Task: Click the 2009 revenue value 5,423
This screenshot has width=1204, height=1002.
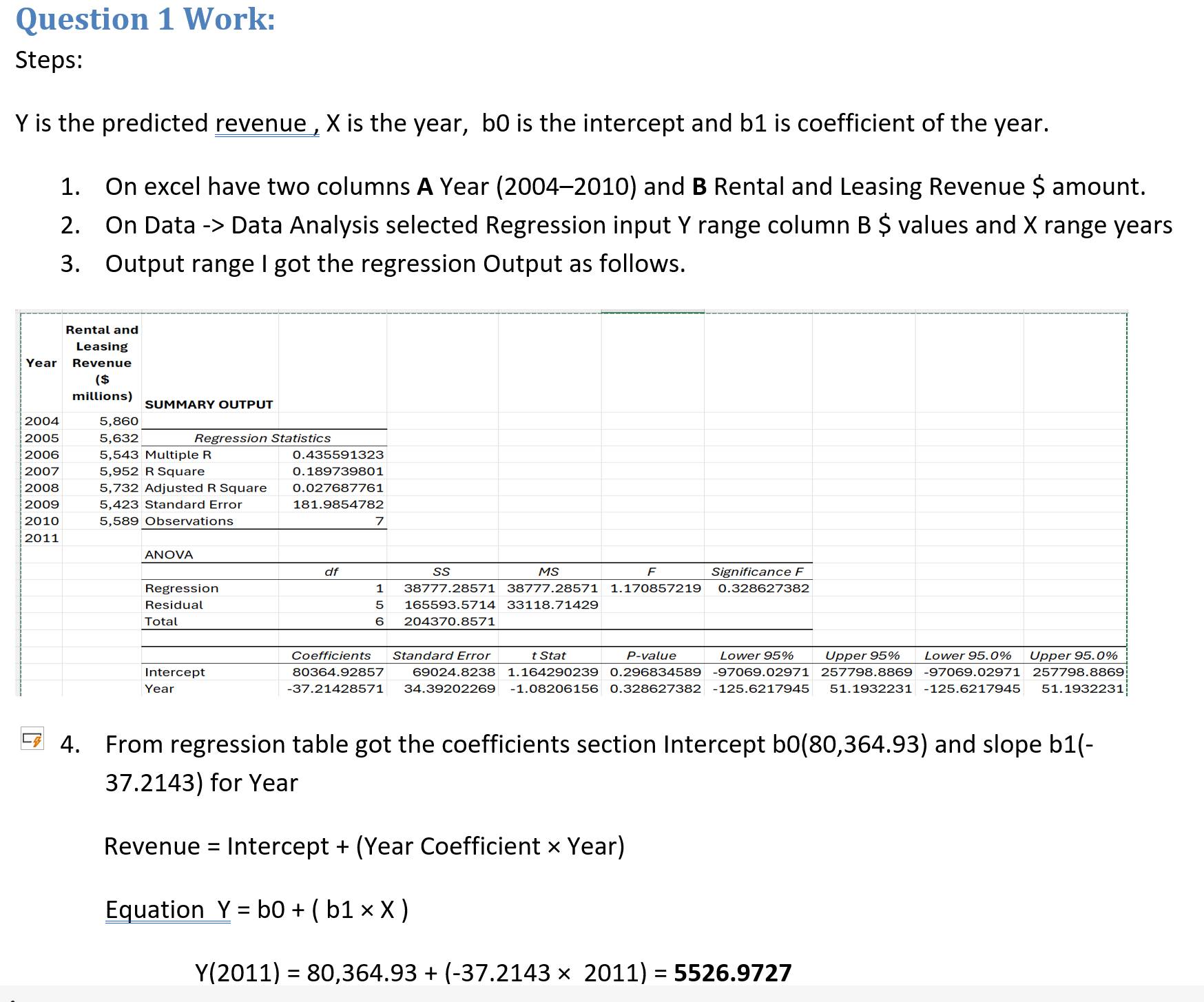Action: pyautogui.click(x=119, y=504)
